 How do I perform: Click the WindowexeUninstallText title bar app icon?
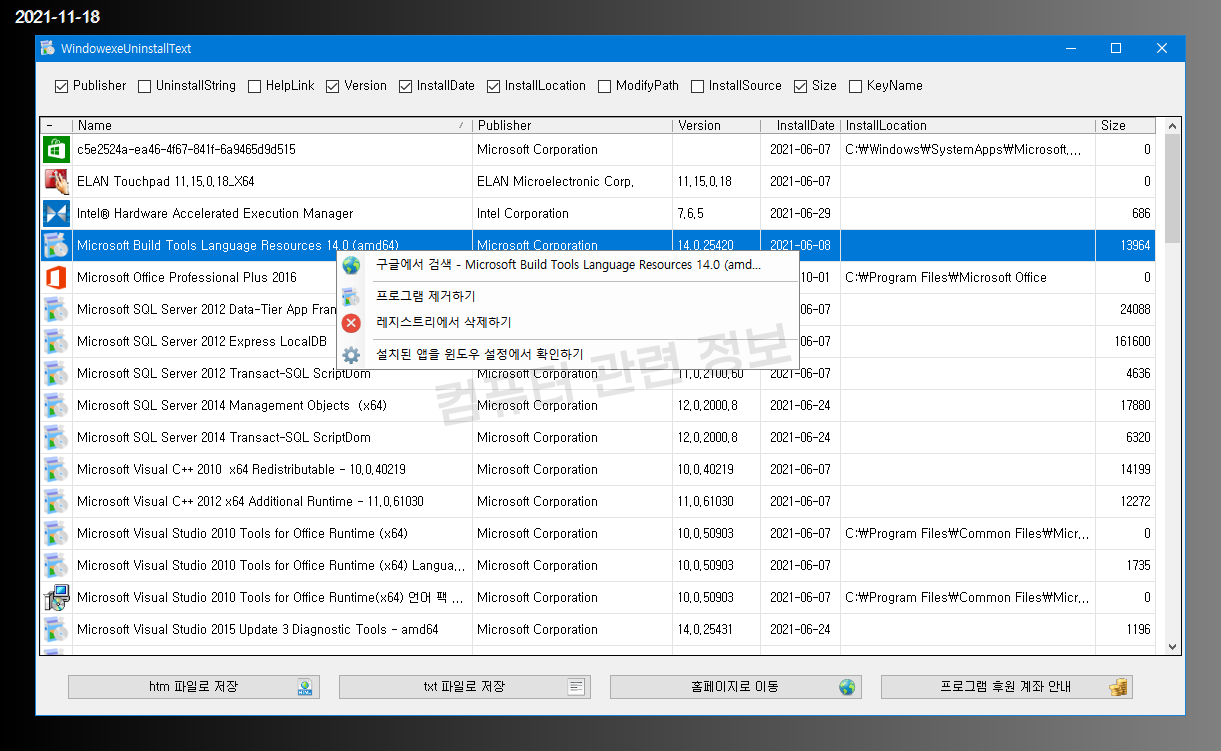47,48
